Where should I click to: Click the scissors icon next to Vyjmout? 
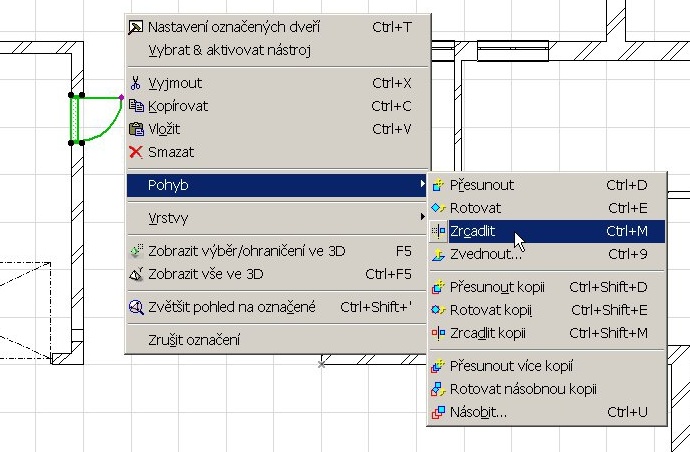coord(136,83)
